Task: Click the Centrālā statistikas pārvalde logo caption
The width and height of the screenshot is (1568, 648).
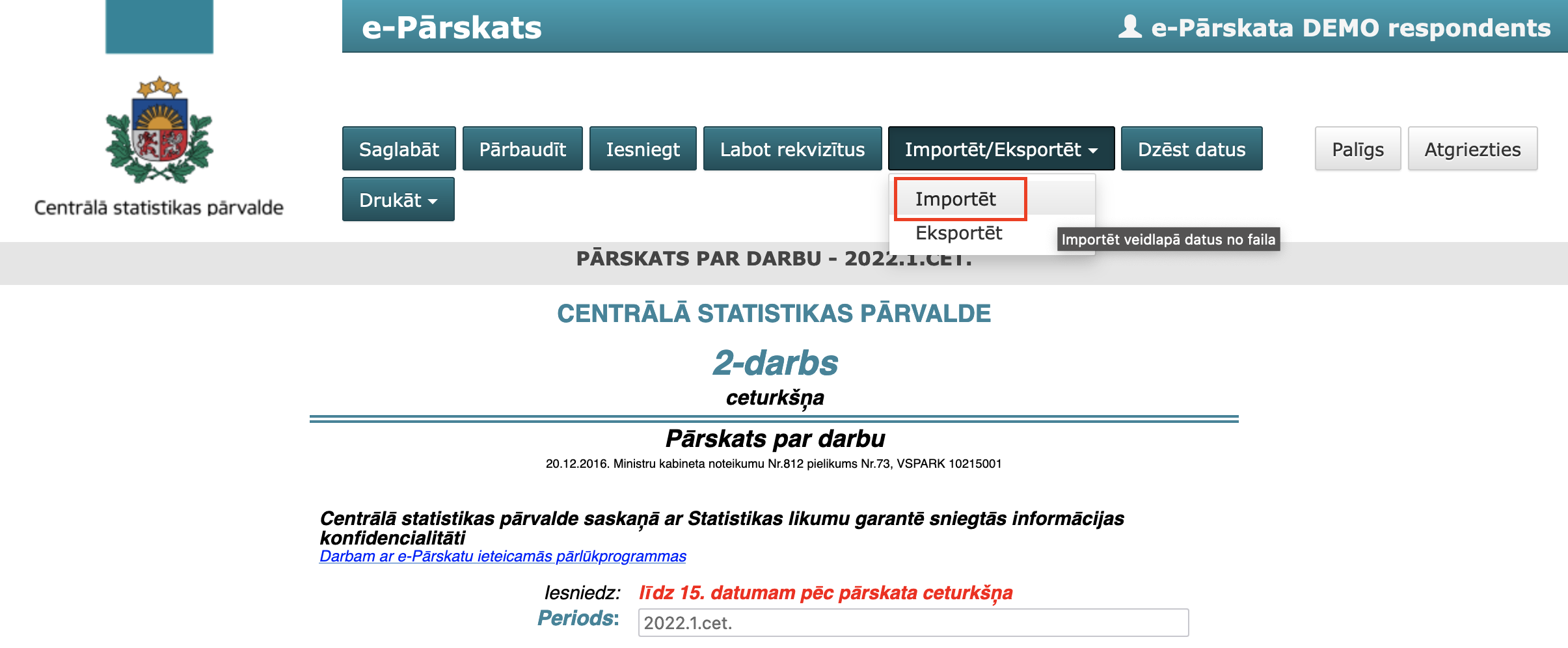Action: coord(159,208)
